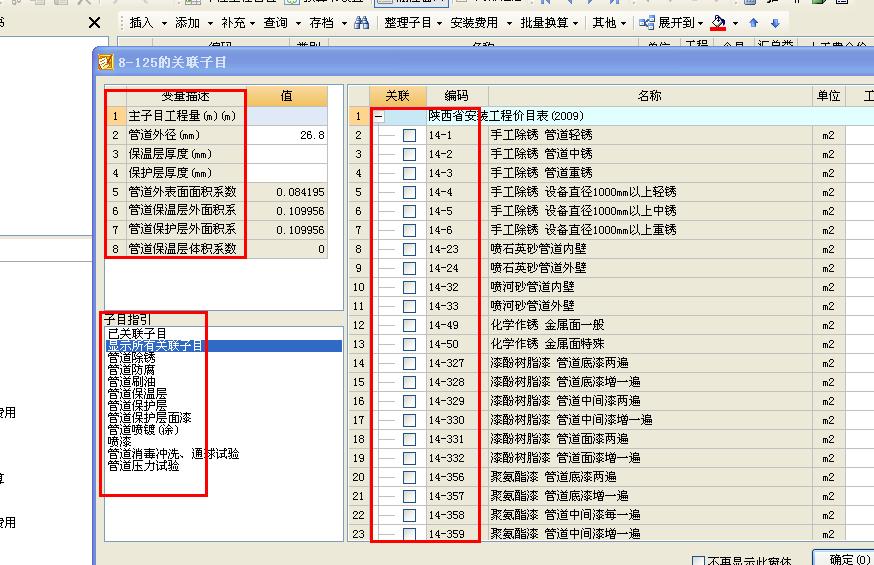Click the paint bucket fill color icon
874x565 pixels.
pos(718,23)
